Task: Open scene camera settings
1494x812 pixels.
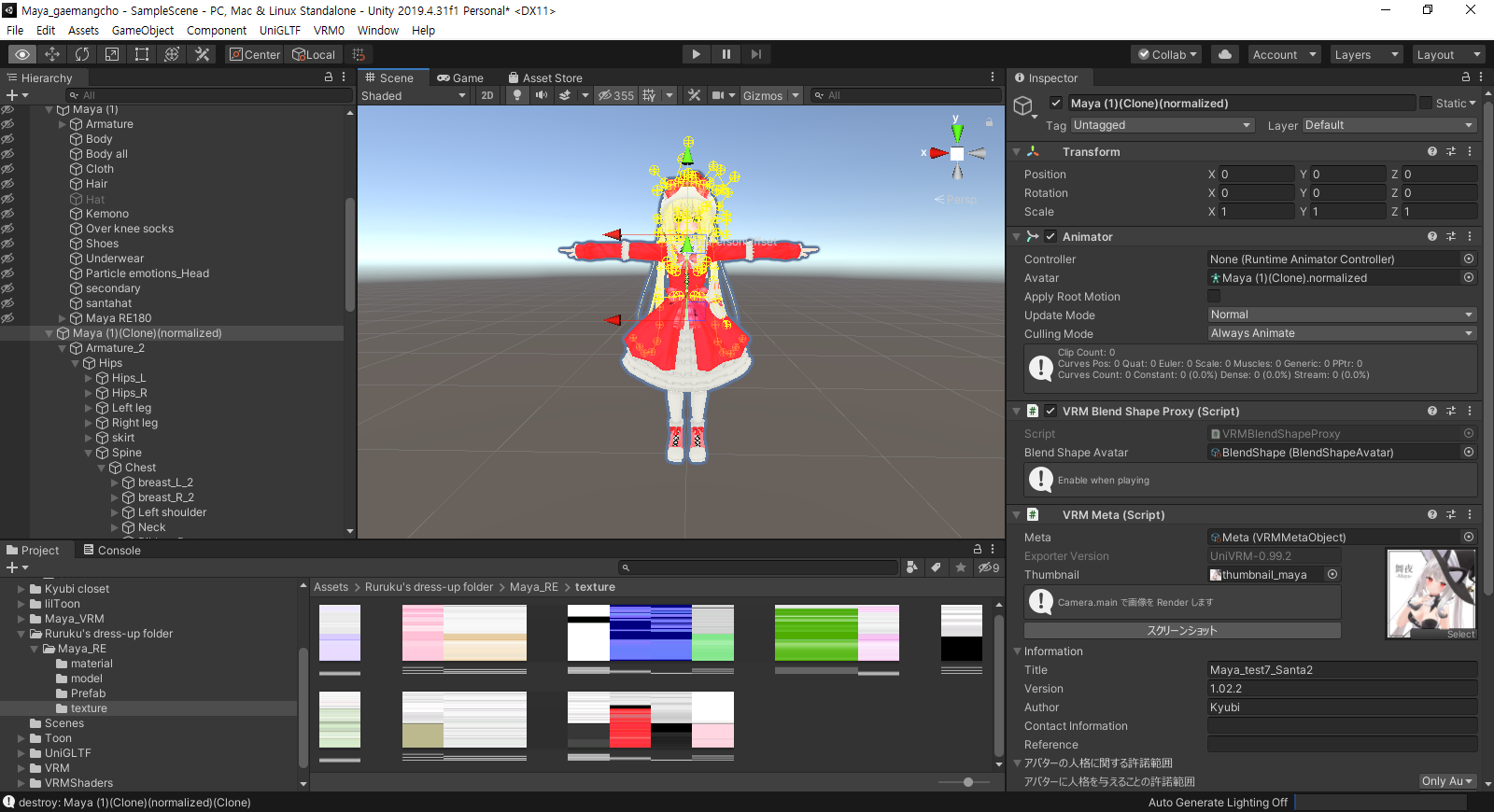Action: [718, 95]
